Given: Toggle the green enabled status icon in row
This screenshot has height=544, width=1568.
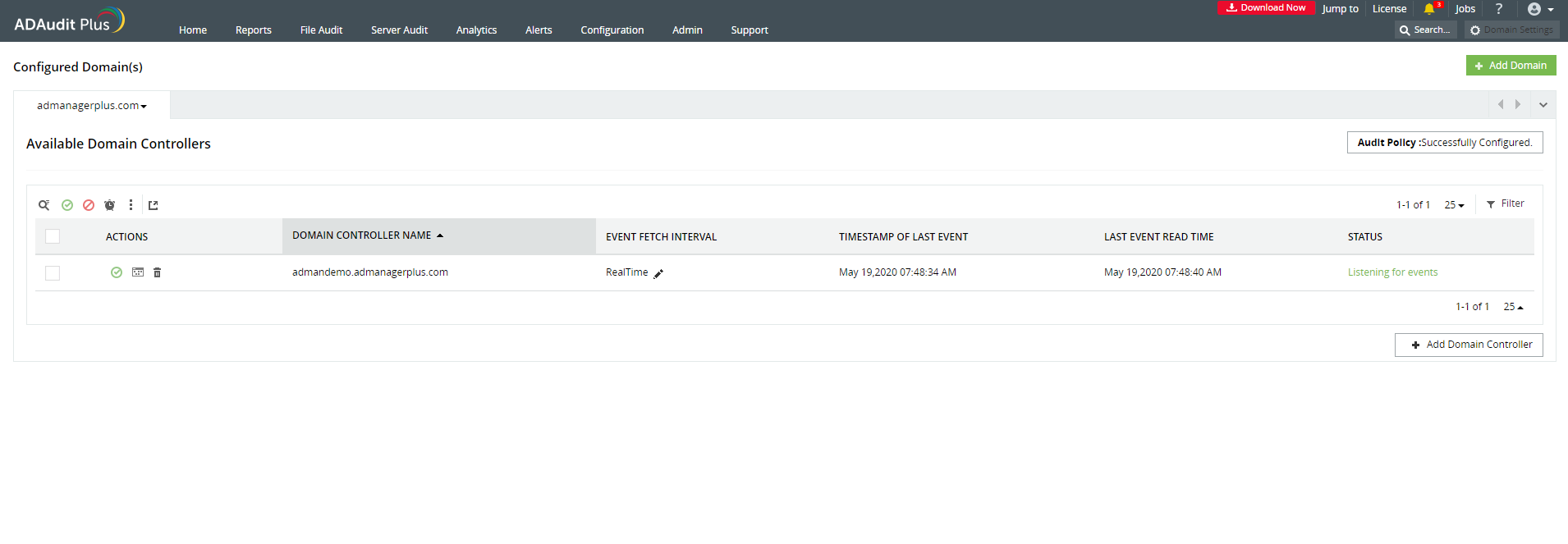Looking at the screenshot, I should click(x=117, y=272).
